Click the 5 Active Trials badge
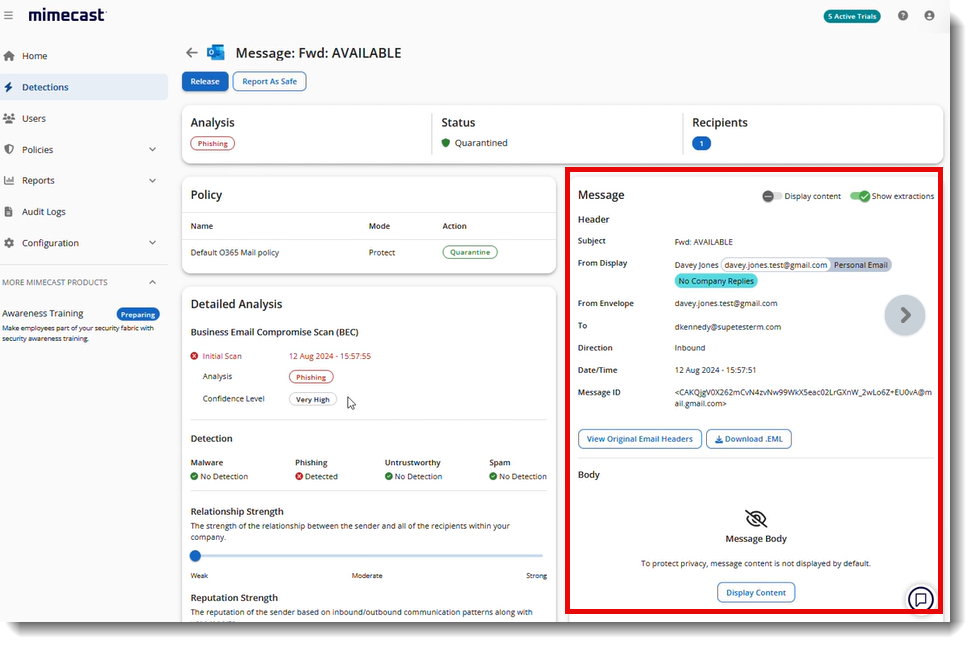The image size is (977, 649). (851, 15)
